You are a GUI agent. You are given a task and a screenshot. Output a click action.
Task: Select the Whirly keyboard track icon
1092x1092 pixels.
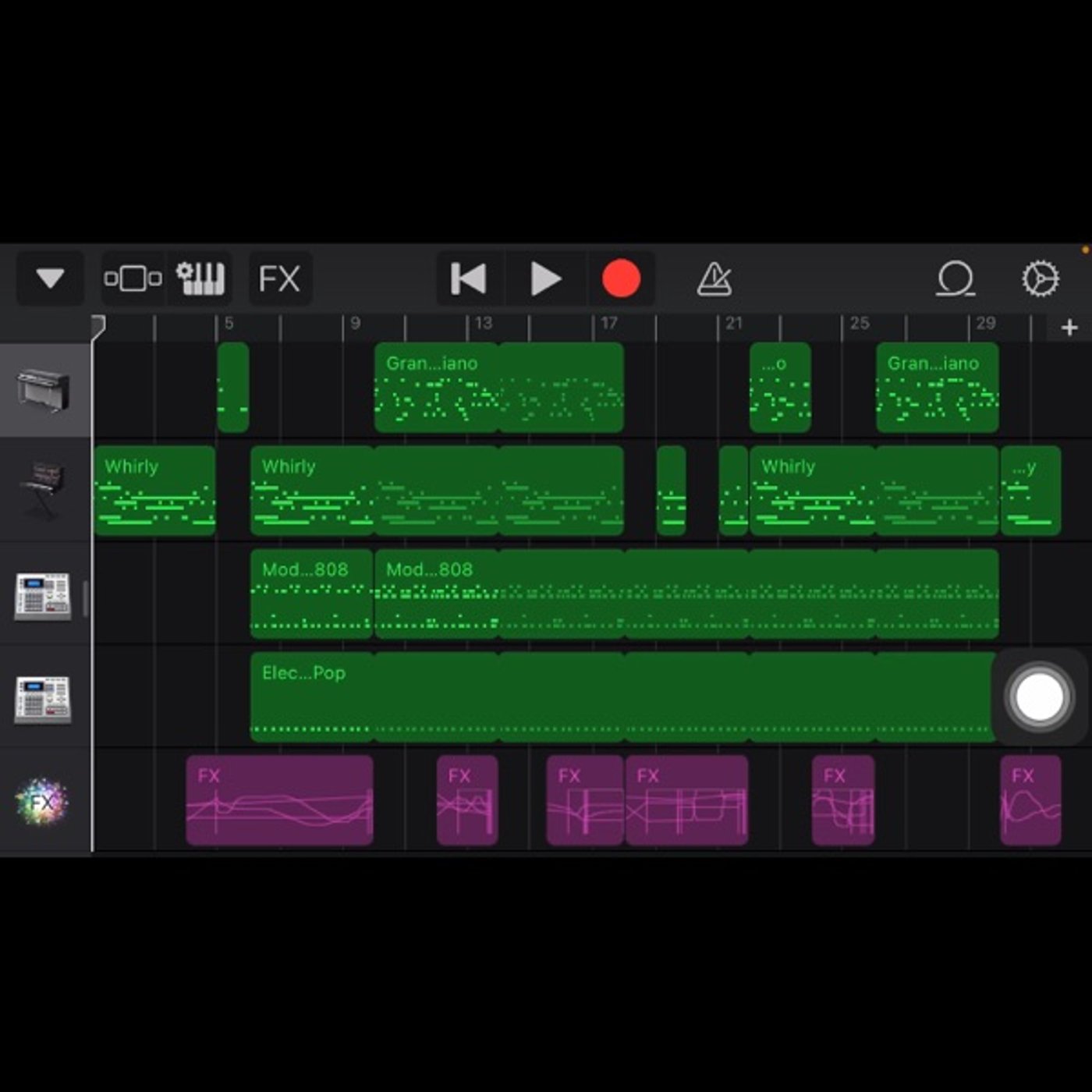coord(44,491)
